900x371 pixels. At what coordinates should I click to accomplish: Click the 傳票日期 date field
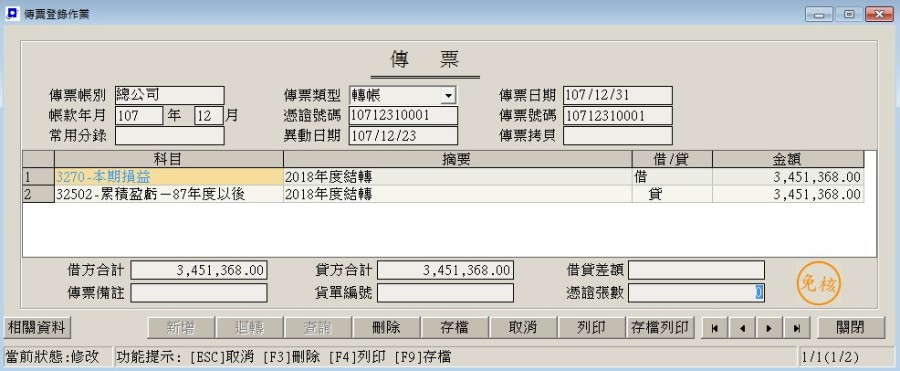click(618, 95)
